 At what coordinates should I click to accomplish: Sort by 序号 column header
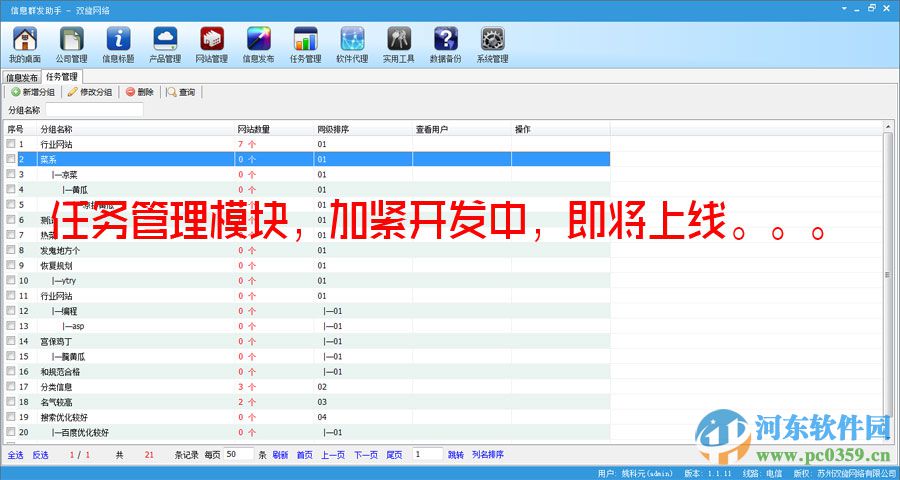click(21, 129)
